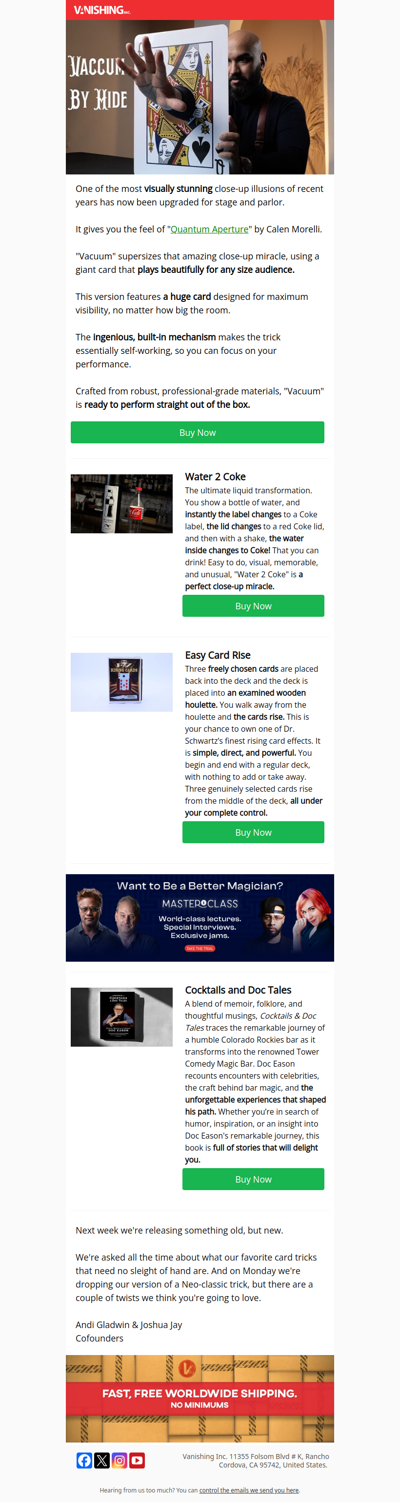Open the Easy Card Rise product thumbnail
The image size is (400, 1502).
pyautogui.click(x=122, y=682)
